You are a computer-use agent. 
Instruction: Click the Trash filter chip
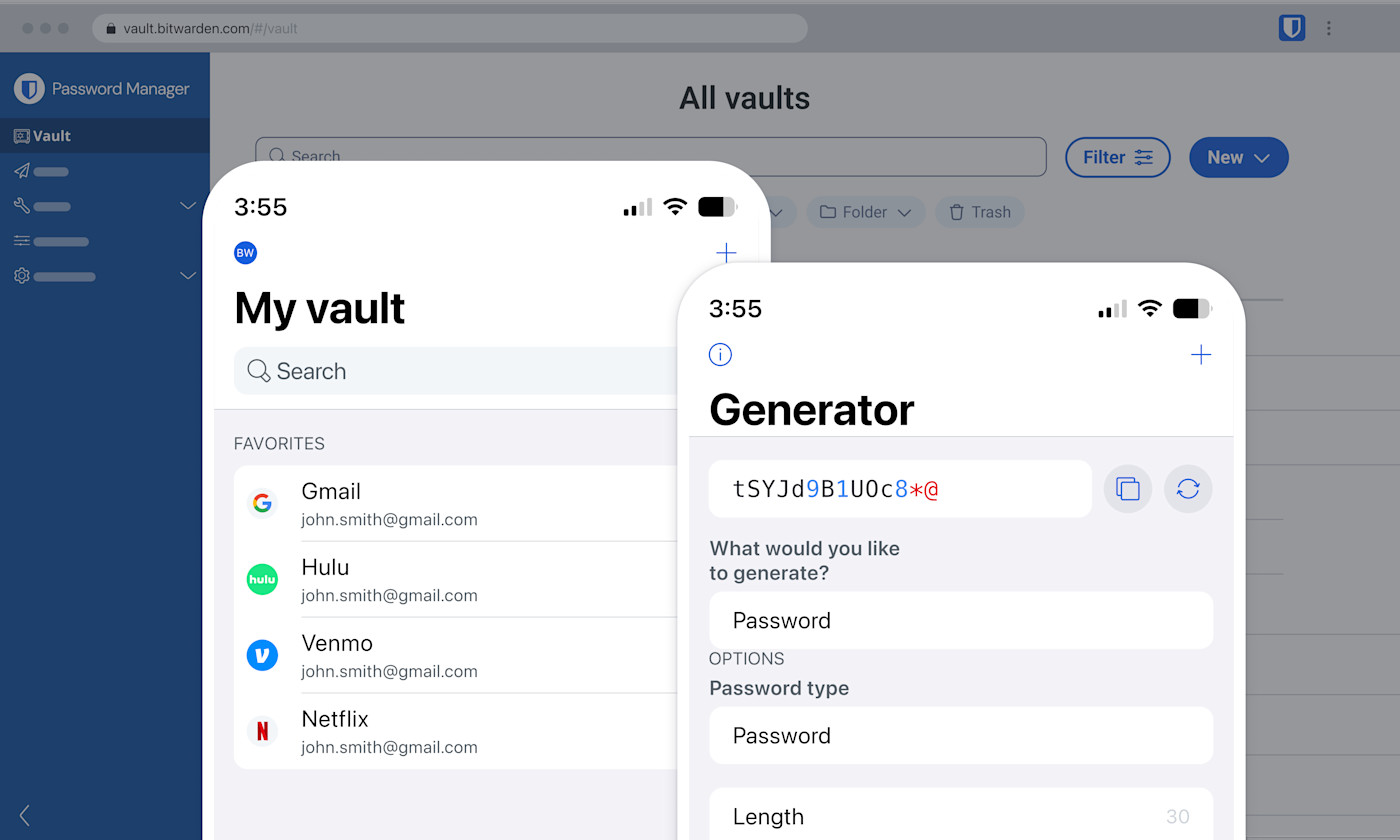point(980,212)
